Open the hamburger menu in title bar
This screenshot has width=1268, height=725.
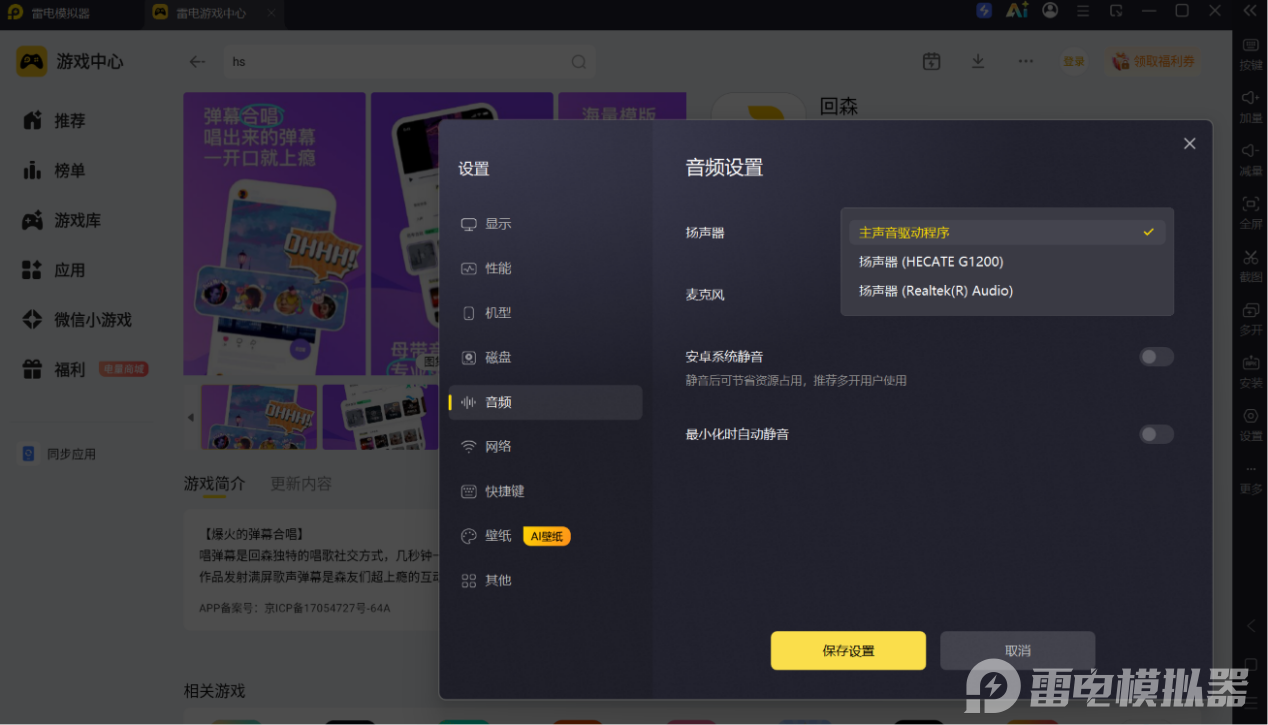tap(1083, 11)
